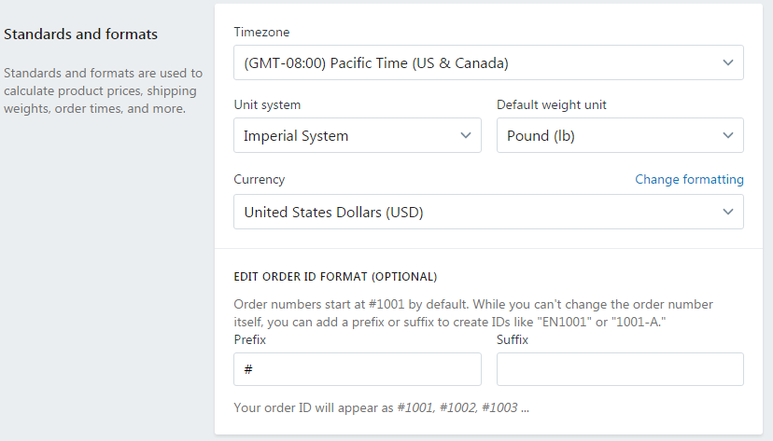This screenshot has width=773, height=441.
Task: Click the Prefix field label
Action: point(250,340)
